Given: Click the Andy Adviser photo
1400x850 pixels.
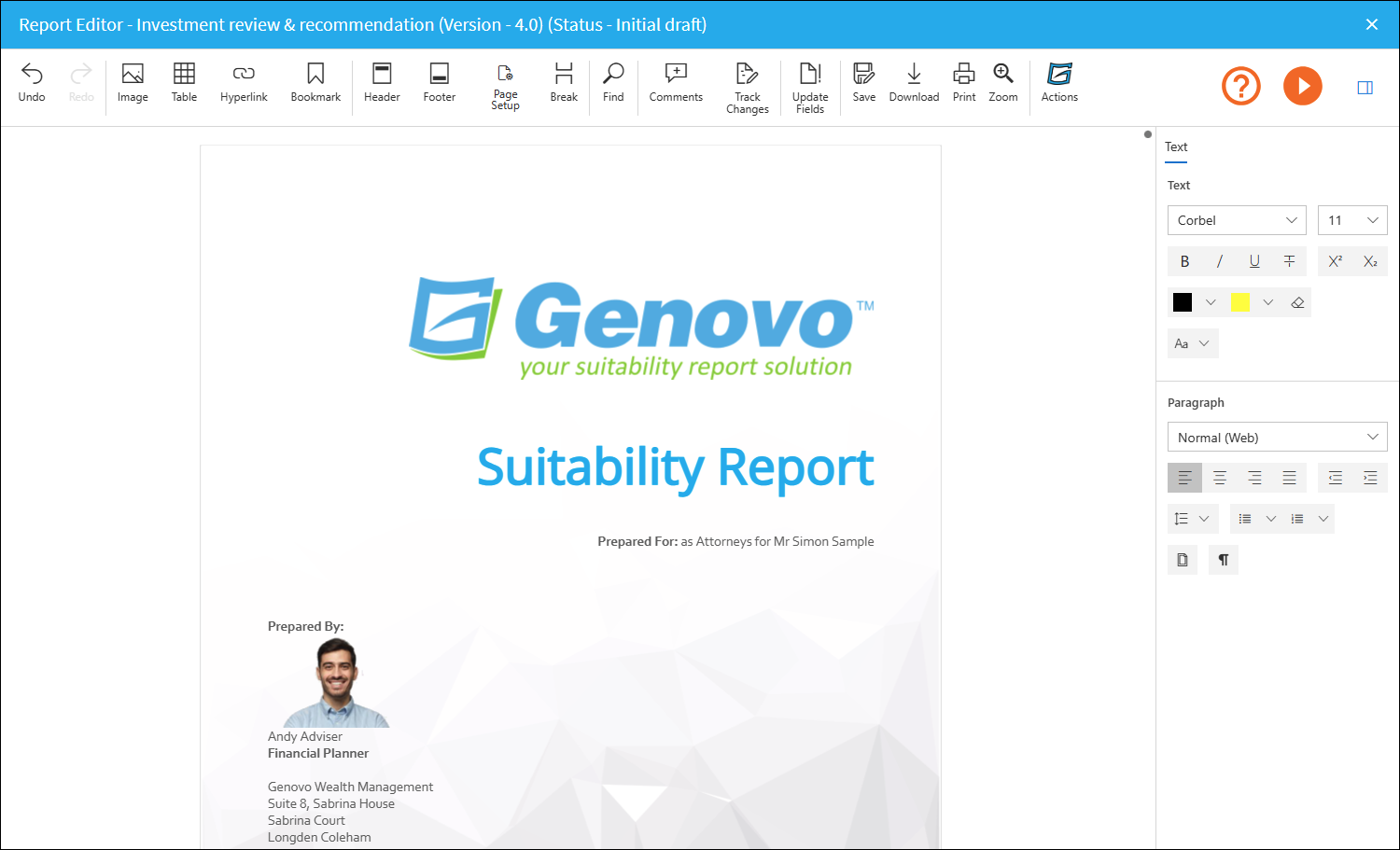Looking at the screenshot, I should click(x=336, y=683).
